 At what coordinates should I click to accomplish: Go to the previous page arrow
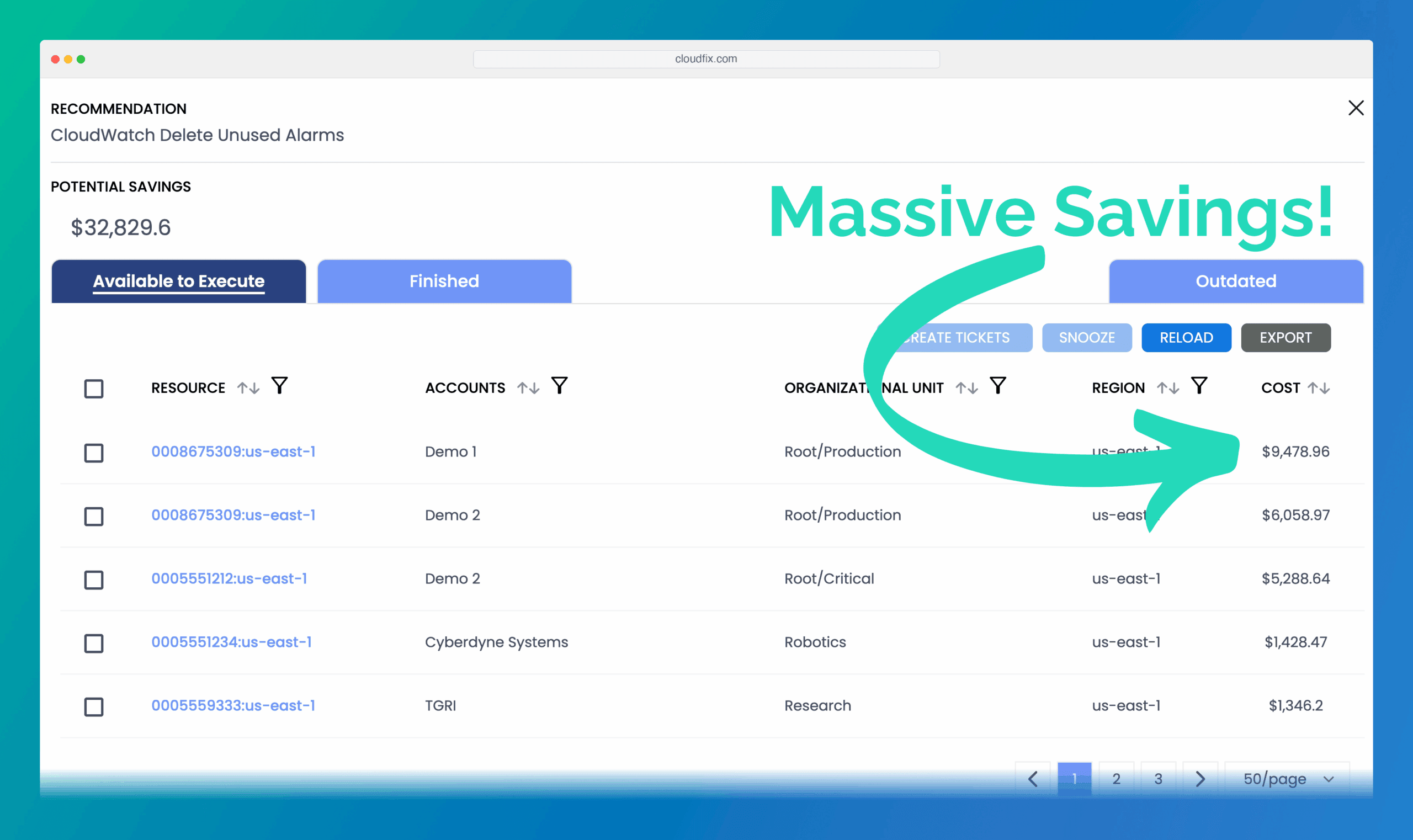click(1033, 779)
